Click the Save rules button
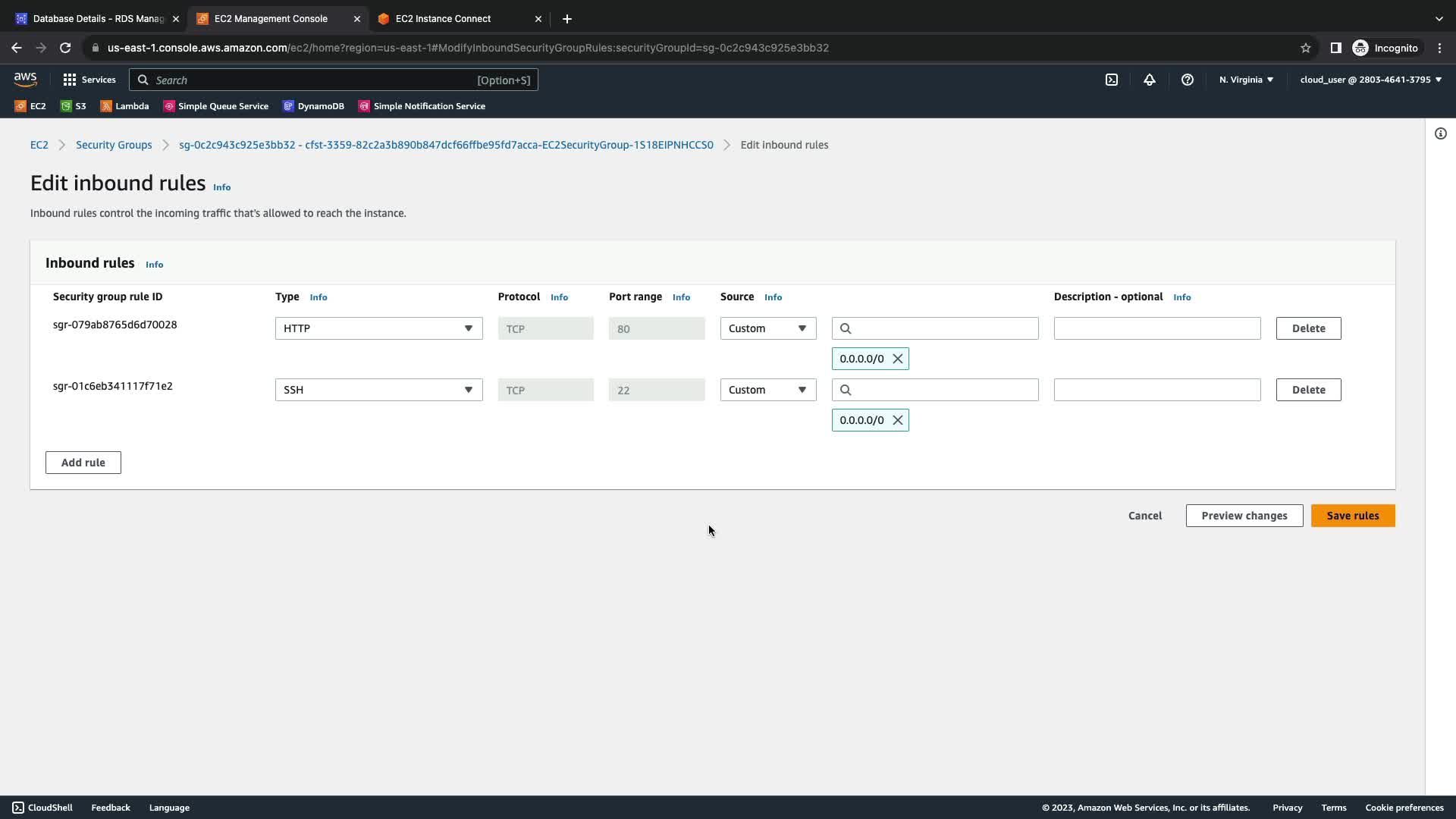This screenshot has height=819, width=1456. 1353,516
